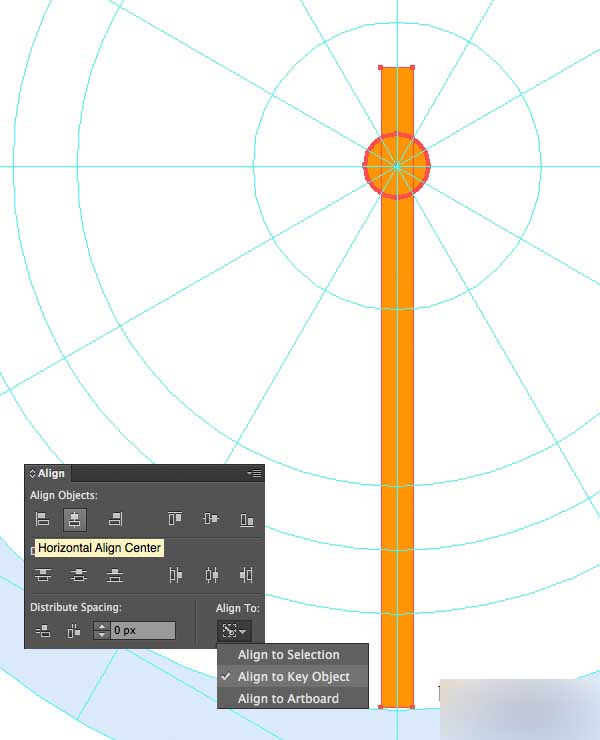Click the rectangle's top-right anchor point
Screen dimensions: 600x740
point(413,68)
